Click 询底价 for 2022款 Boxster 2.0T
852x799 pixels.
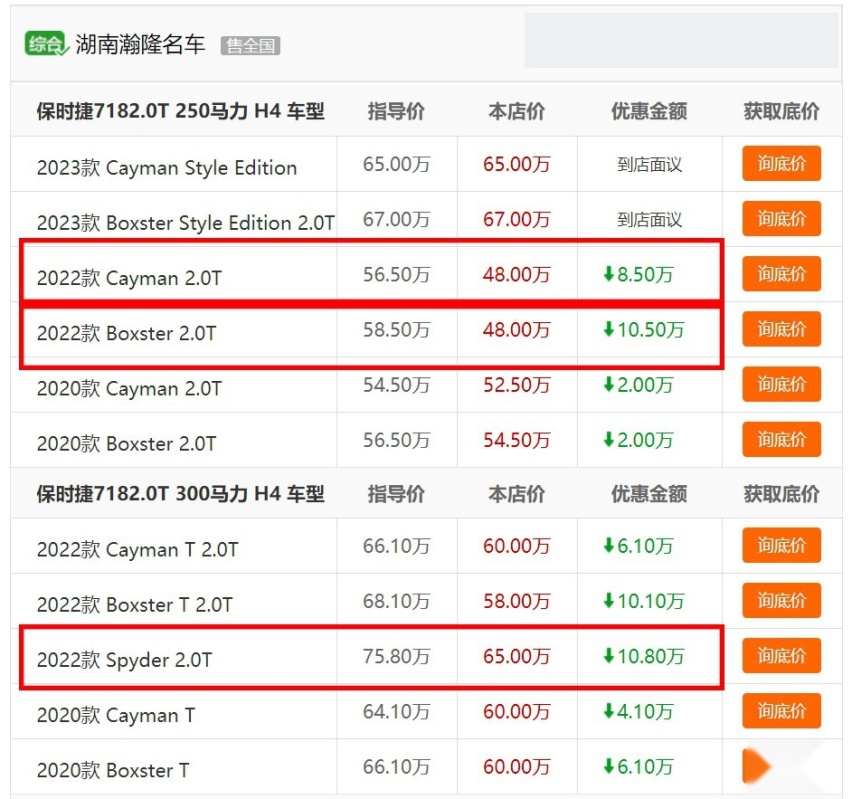coord(781,329)
